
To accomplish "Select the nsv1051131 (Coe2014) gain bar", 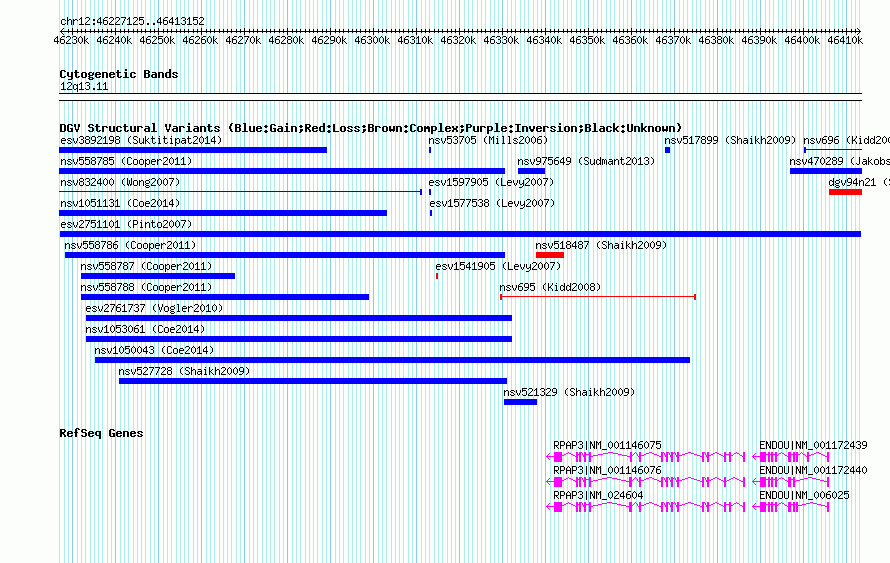I will coord(223,213).
